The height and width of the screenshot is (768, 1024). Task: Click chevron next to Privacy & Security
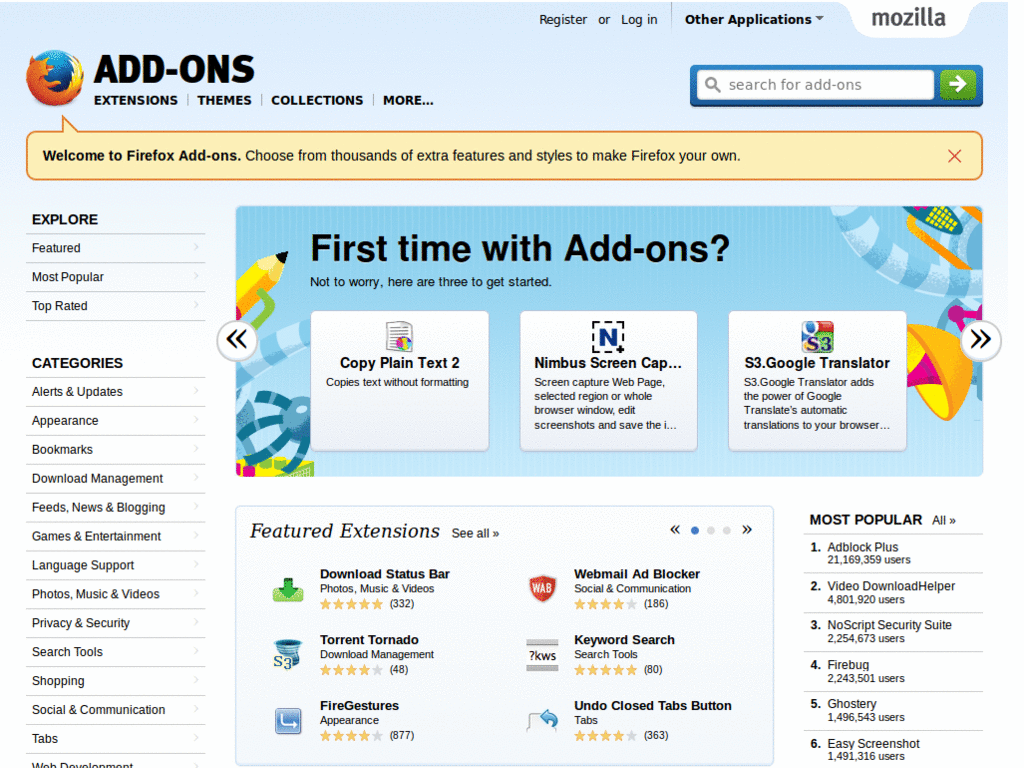(196, 622)
